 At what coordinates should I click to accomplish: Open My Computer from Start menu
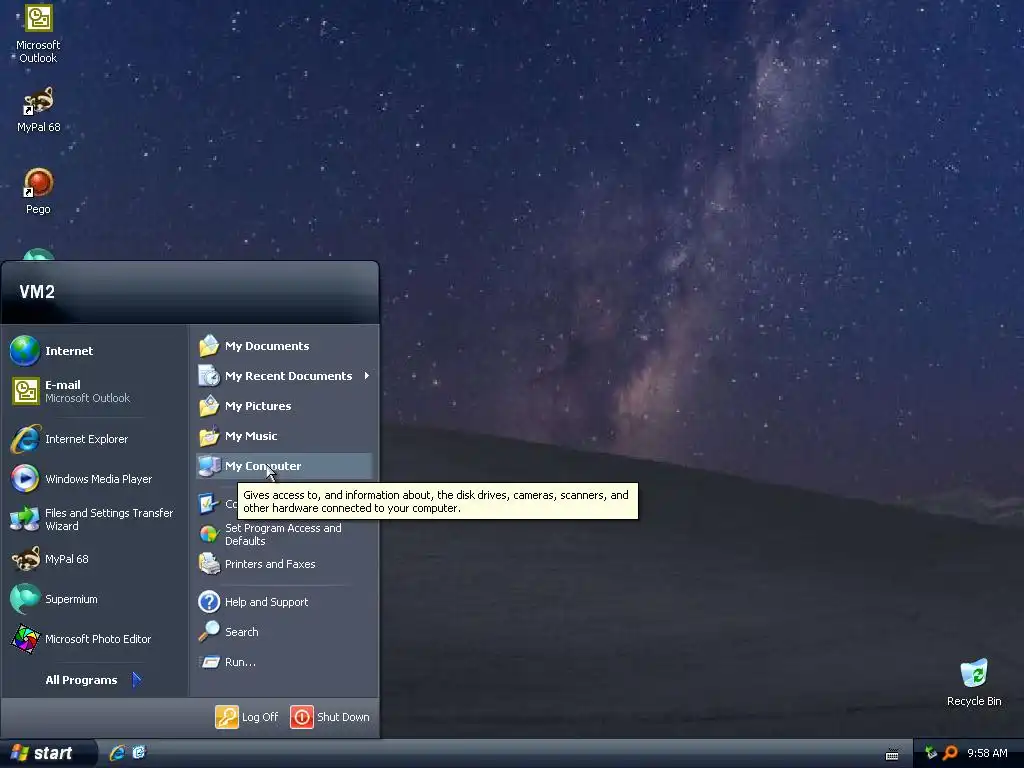click(x=284, y=466)
